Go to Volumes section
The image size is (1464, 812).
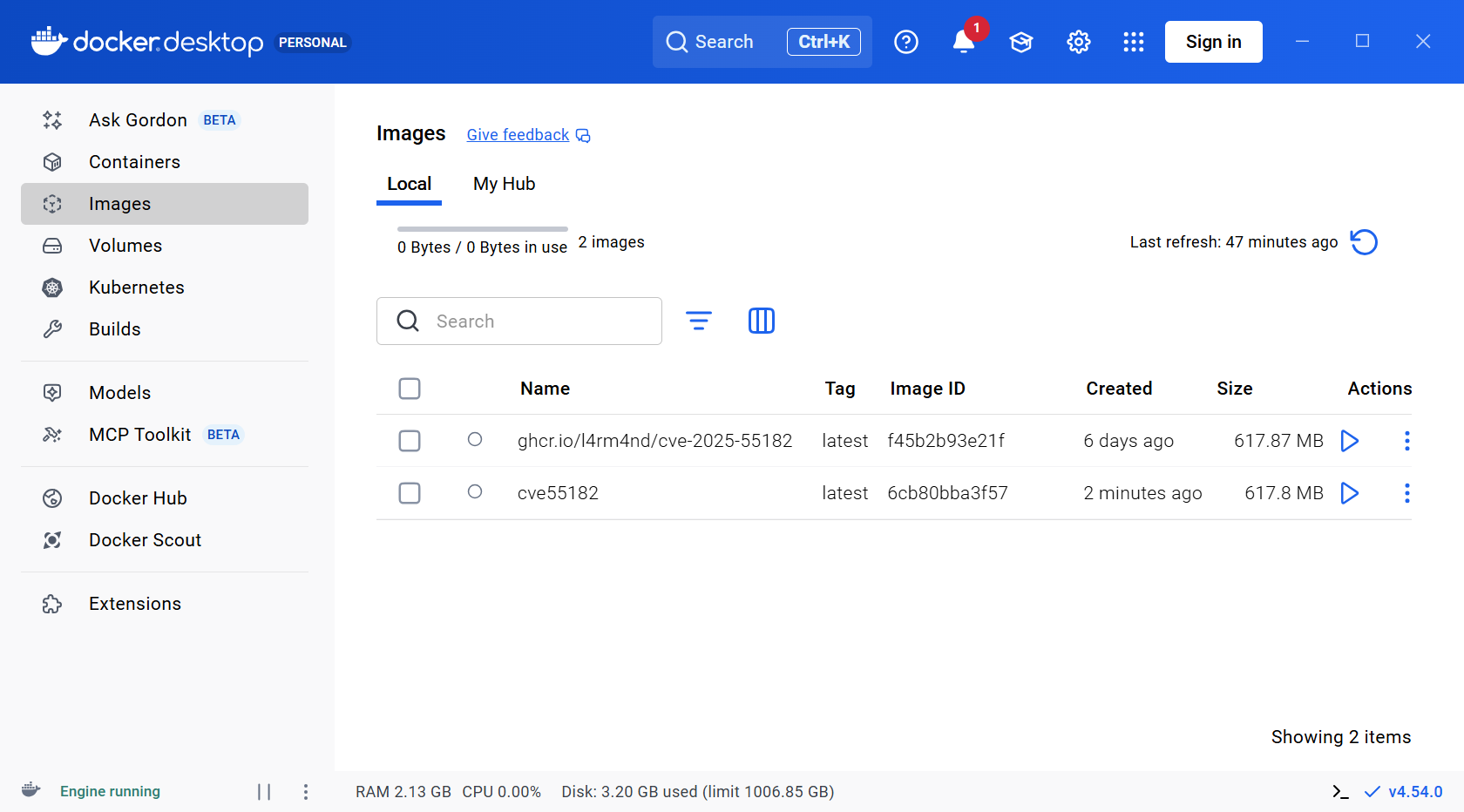click(x=165, y=246)
